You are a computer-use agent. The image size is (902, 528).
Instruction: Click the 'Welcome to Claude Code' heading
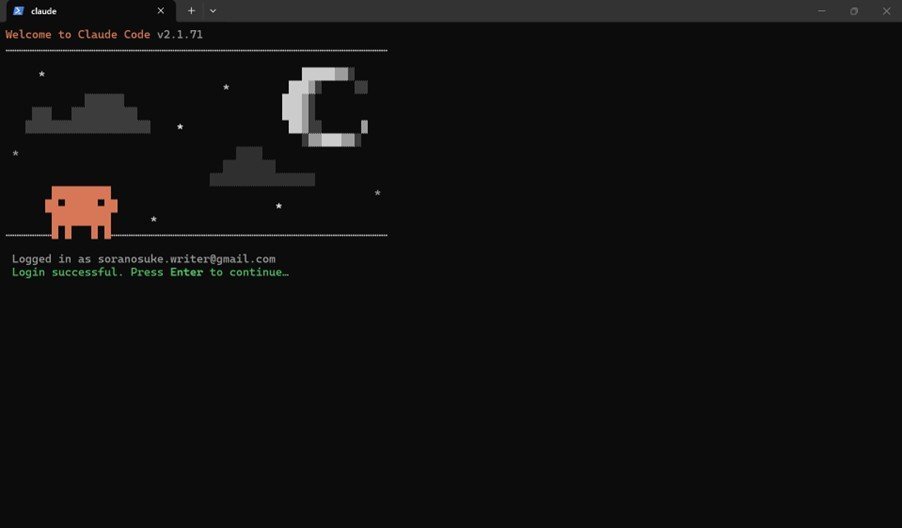(78, 35)
